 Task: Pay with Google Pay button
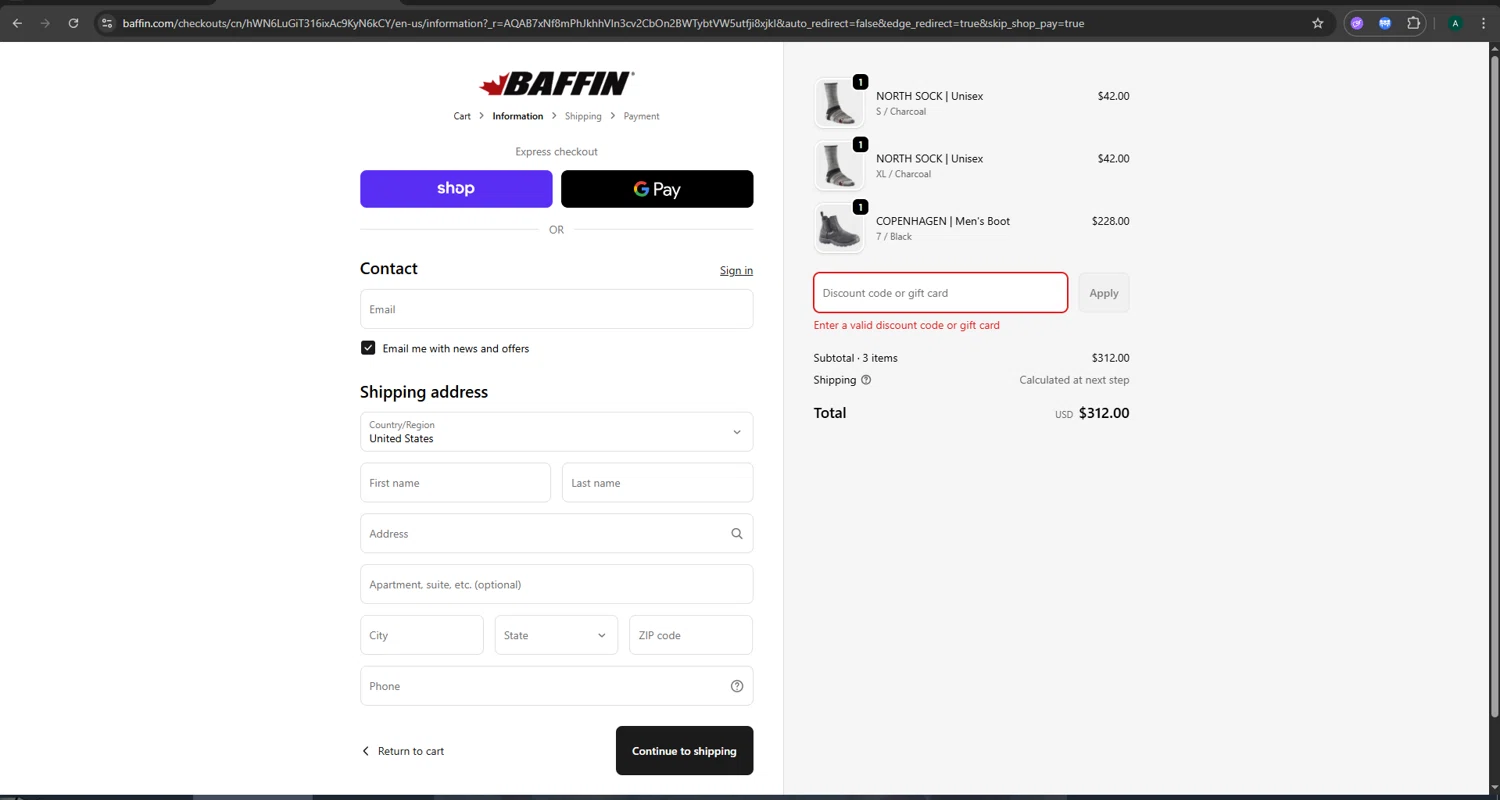coord(657,189)
